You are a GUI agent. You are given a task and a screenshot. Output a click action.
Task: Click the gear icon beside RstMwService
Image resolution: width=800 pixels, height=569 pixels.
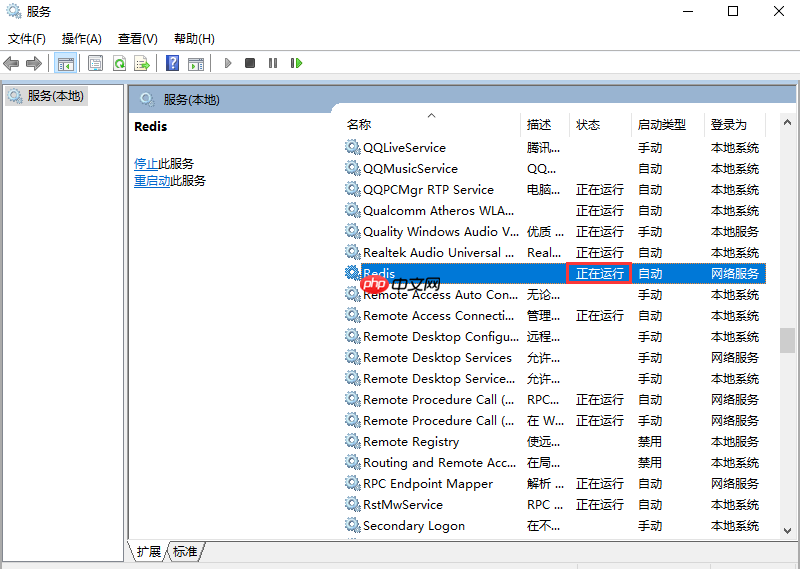pos(353,504)
